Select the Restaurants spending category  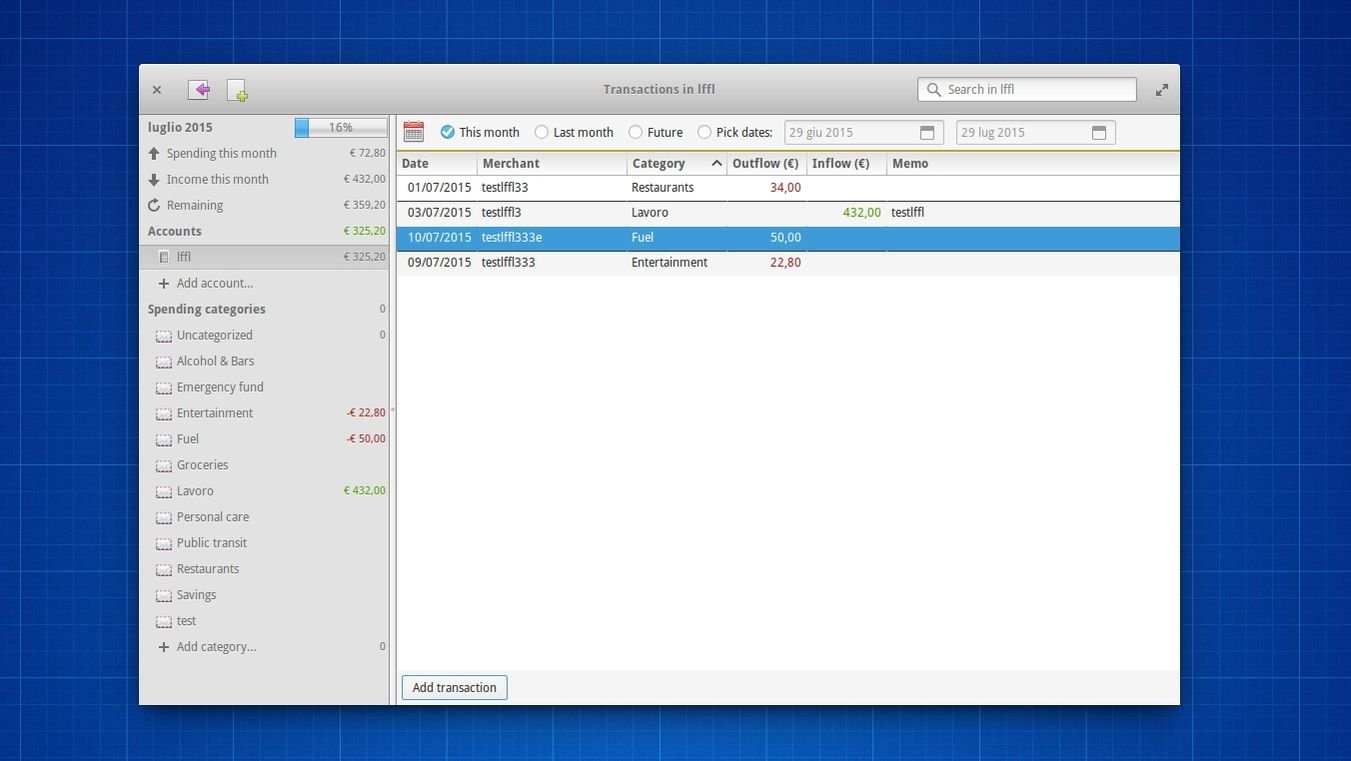[x=208, y=569]
